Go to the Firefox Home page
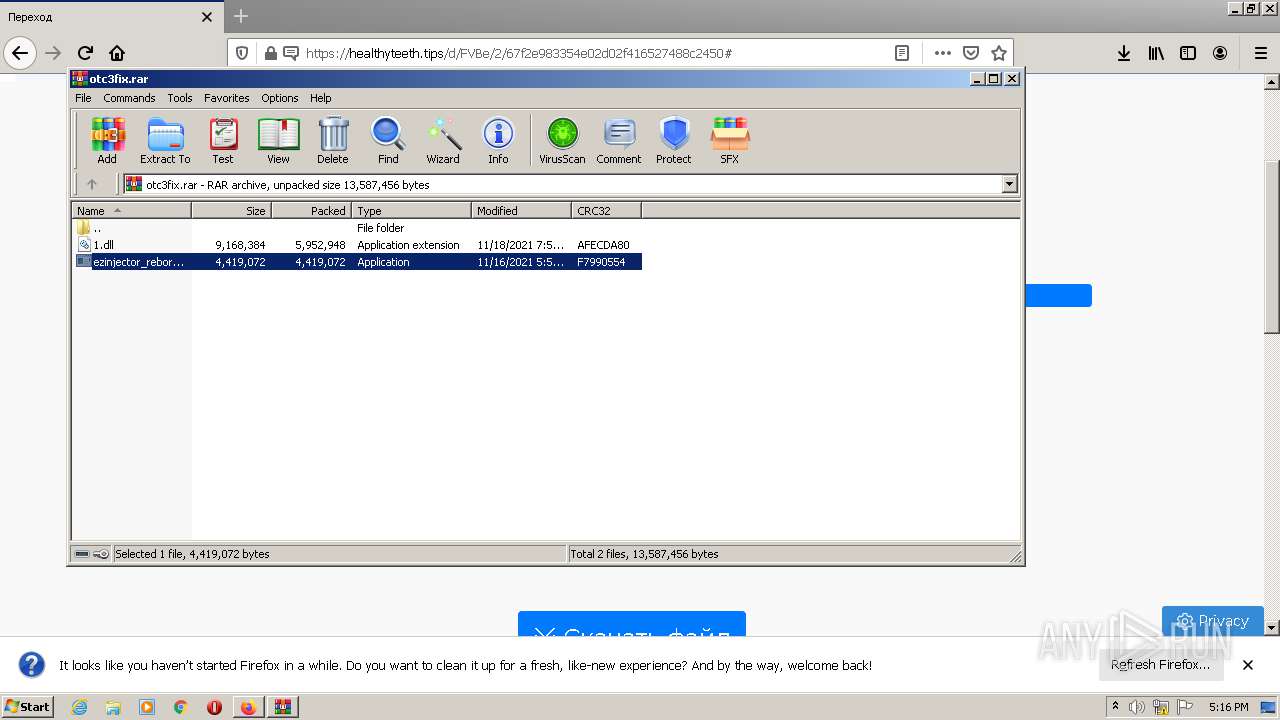Viewport: 1280px width, 720px height. [117, 53]
